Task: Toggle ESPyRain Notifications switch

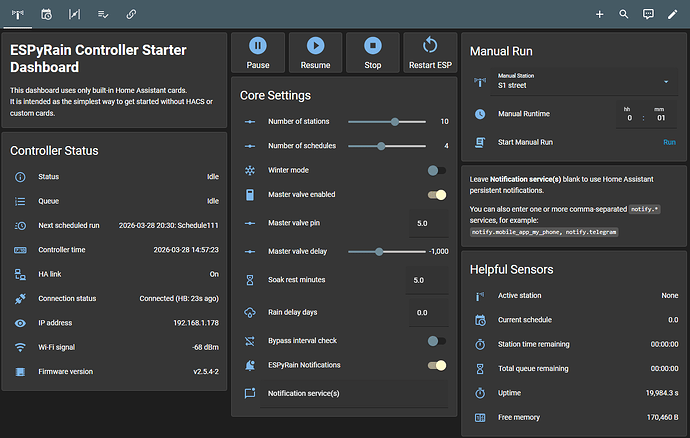Action: [437, 365]
